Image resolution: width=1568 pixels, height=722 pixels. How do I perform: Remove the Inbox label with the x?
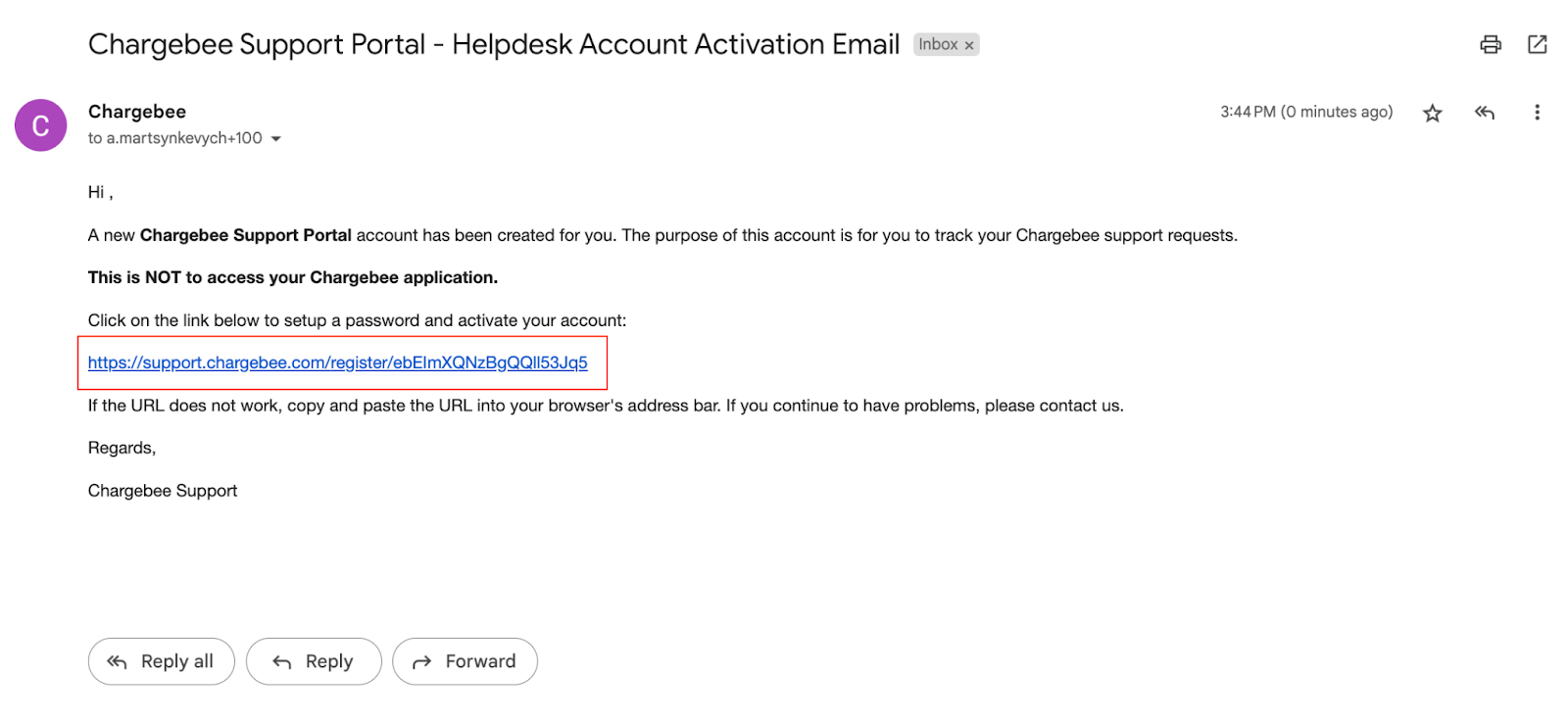[x=968, y=45]
